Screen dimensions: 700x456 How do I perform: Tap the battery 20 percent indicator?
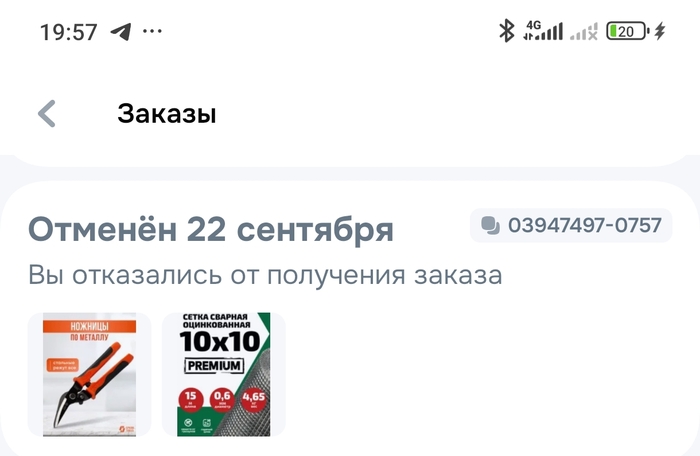627,31
